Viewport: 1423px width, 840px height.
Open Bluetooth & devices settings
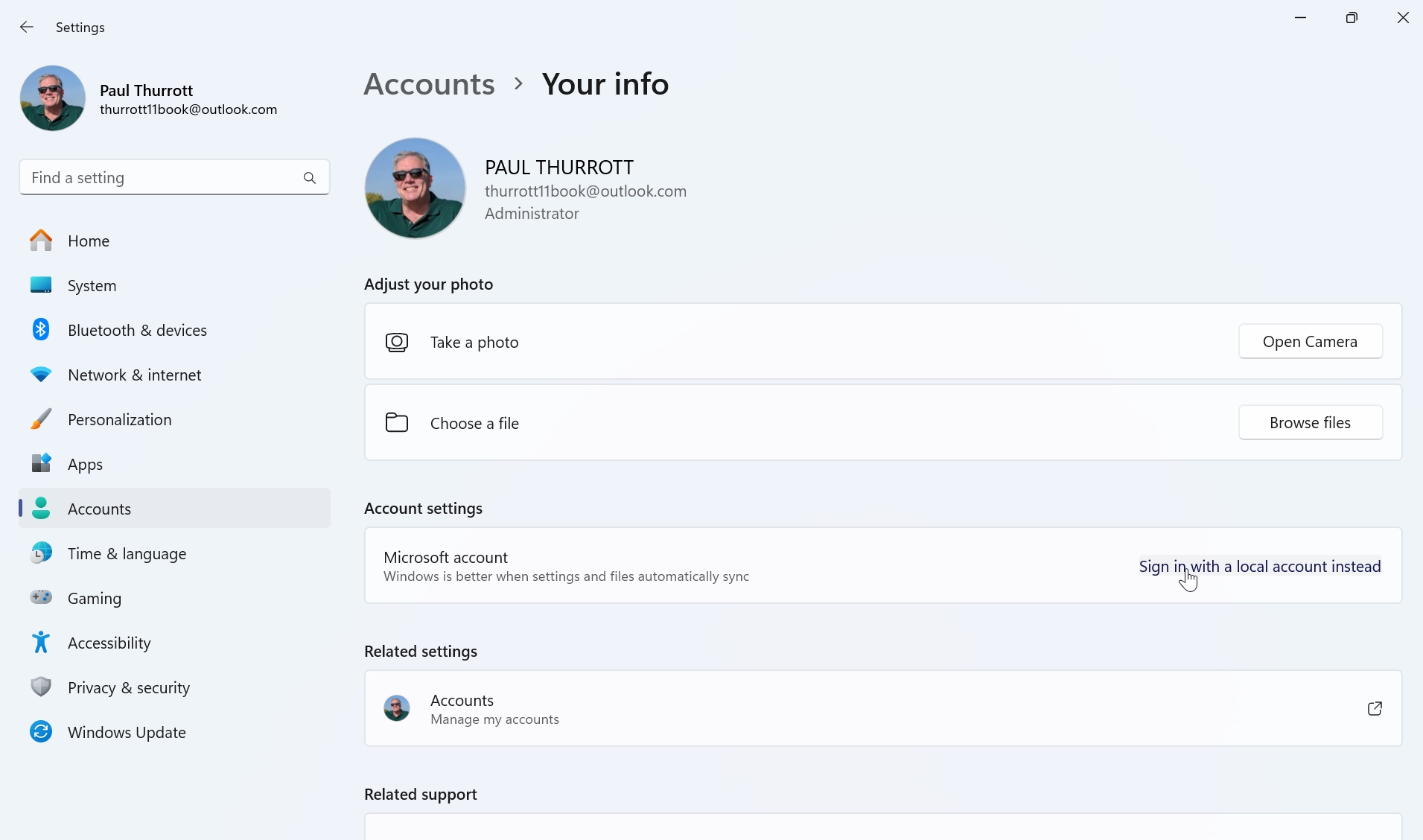pyautogui.click(x=137, y=330)
